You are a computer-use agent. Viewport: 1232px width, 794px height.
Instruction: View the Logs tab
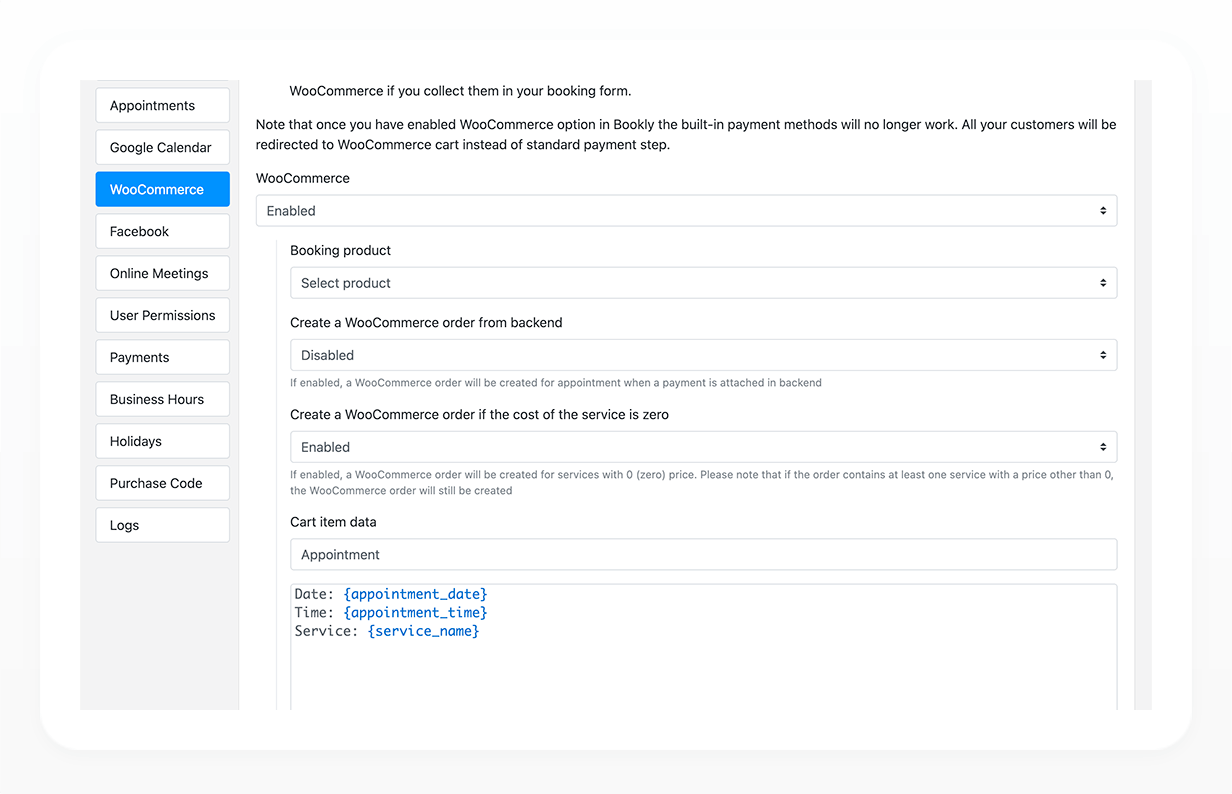[162, 525]
